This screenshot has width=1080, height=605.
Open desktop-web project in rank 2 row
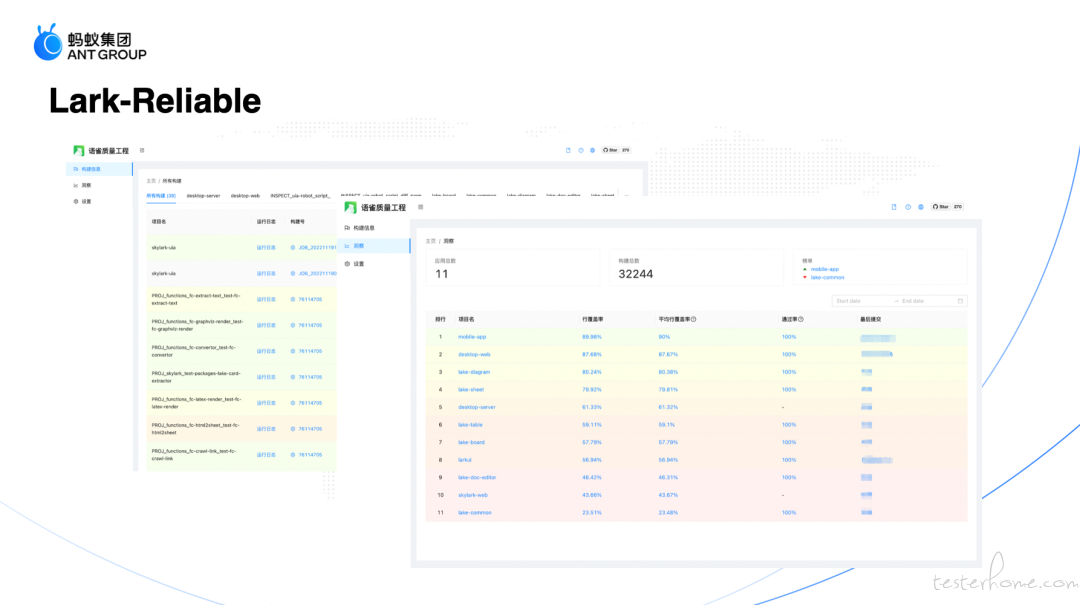[x=474, y=354]
